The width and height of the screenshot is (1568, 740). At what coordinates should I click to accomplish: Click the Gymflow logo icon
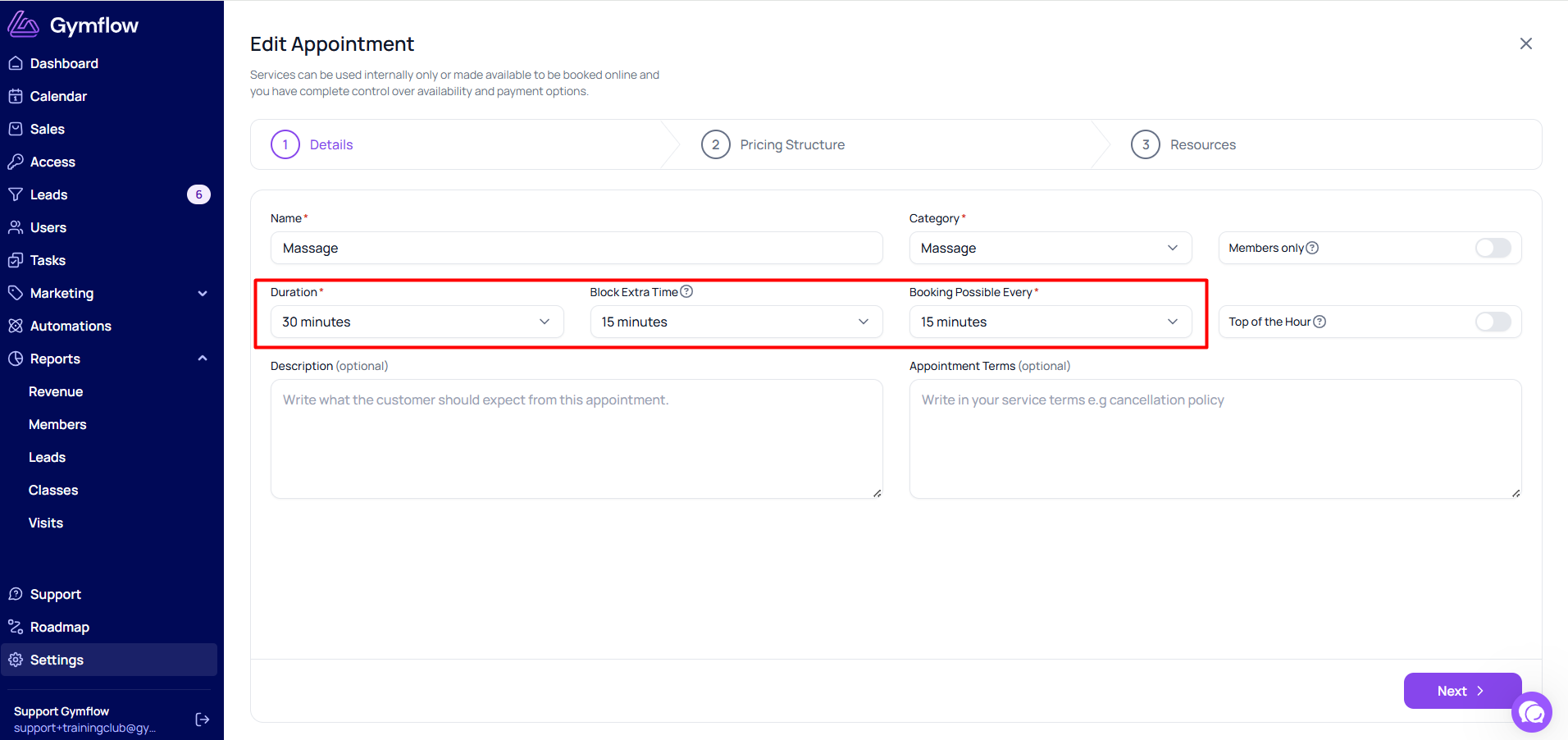[23, 25]
